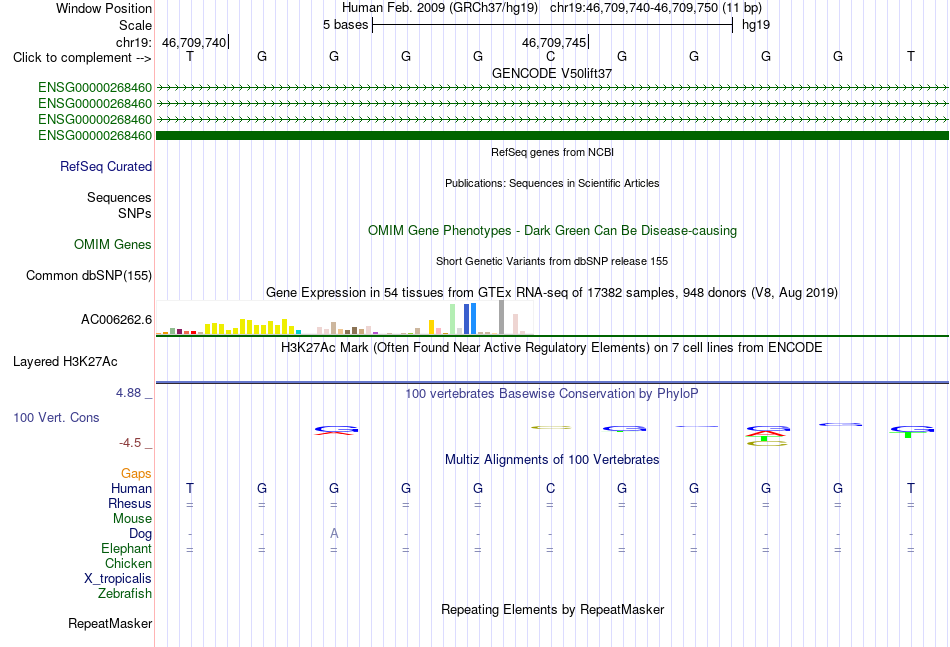Open the 100 Vert. Cons track label
The width and height of the screenshot is (950, 647).
point(56,417)
